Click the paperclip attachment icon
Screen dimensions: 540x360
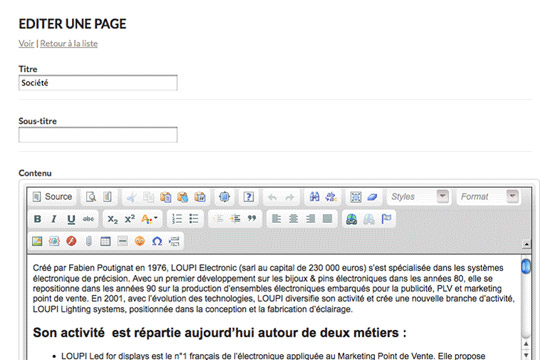point(89,241)
